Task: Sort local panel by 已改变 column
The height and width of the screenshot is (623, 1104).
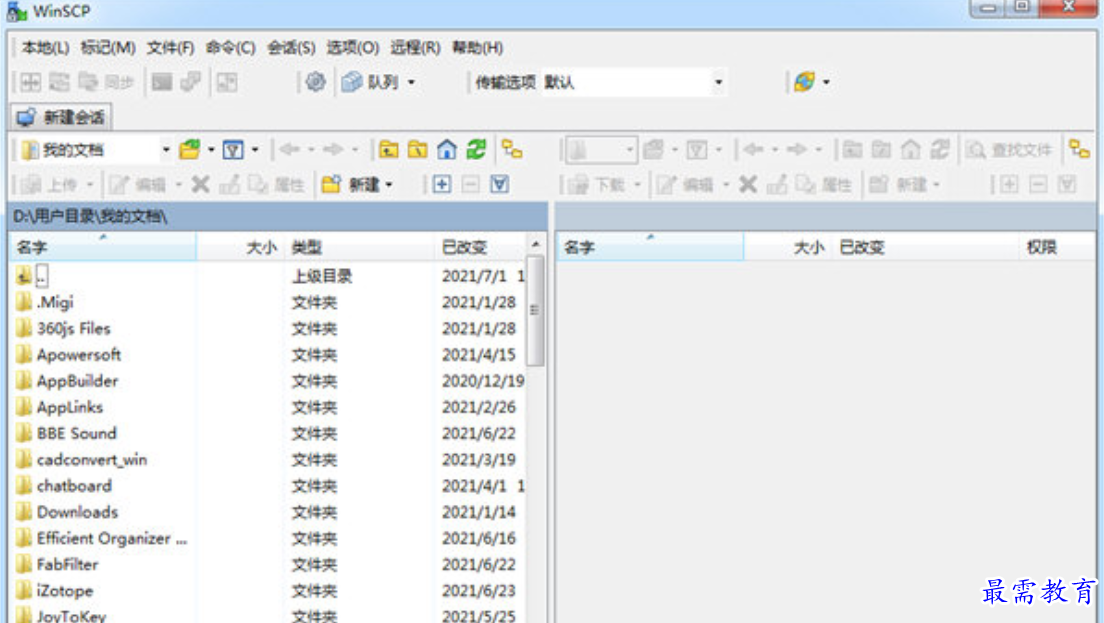Action: pyautogui.click(x=480, y=247)
